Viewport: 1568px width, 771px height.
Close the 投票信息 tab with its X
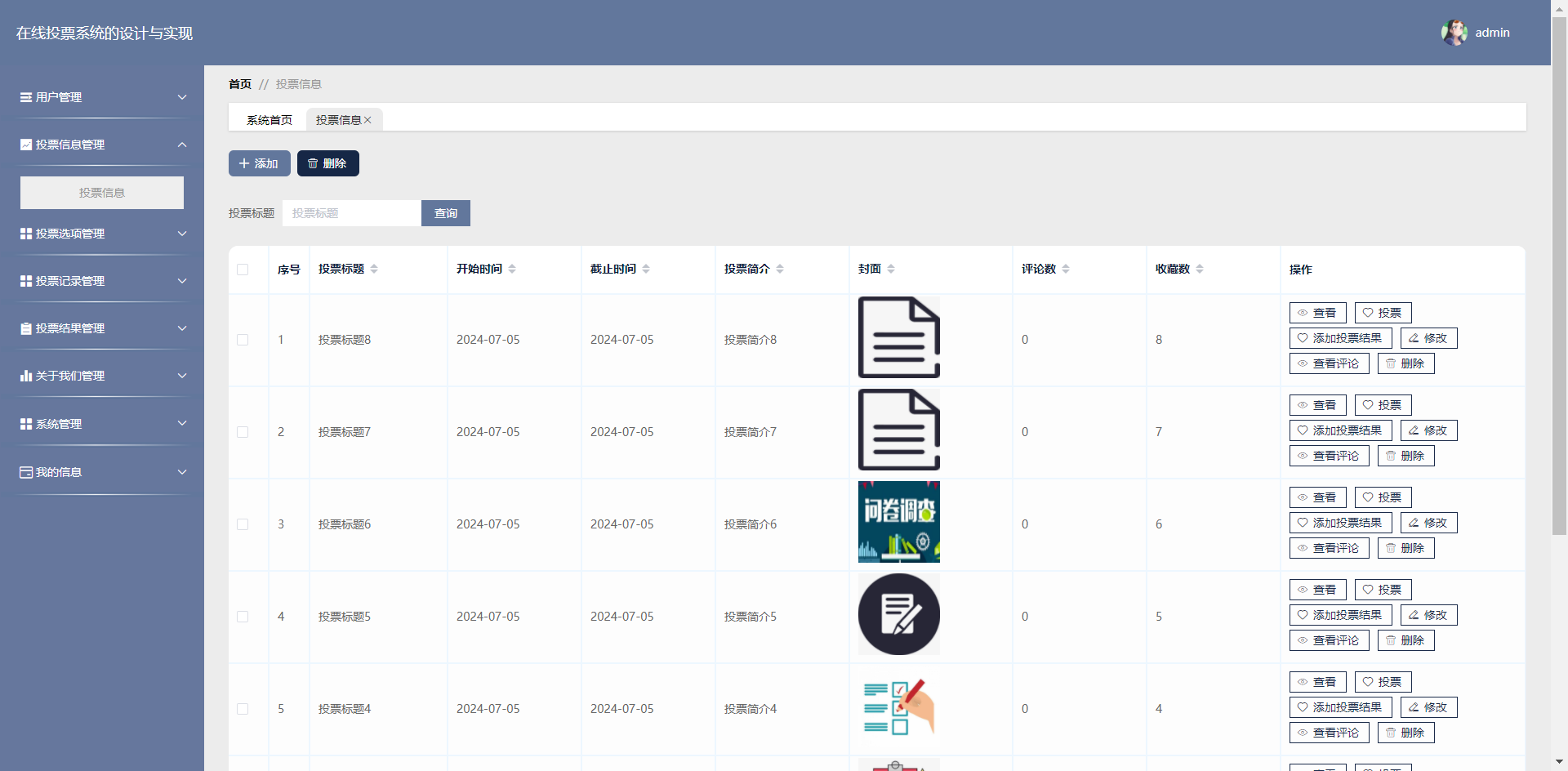click(367, 120)
